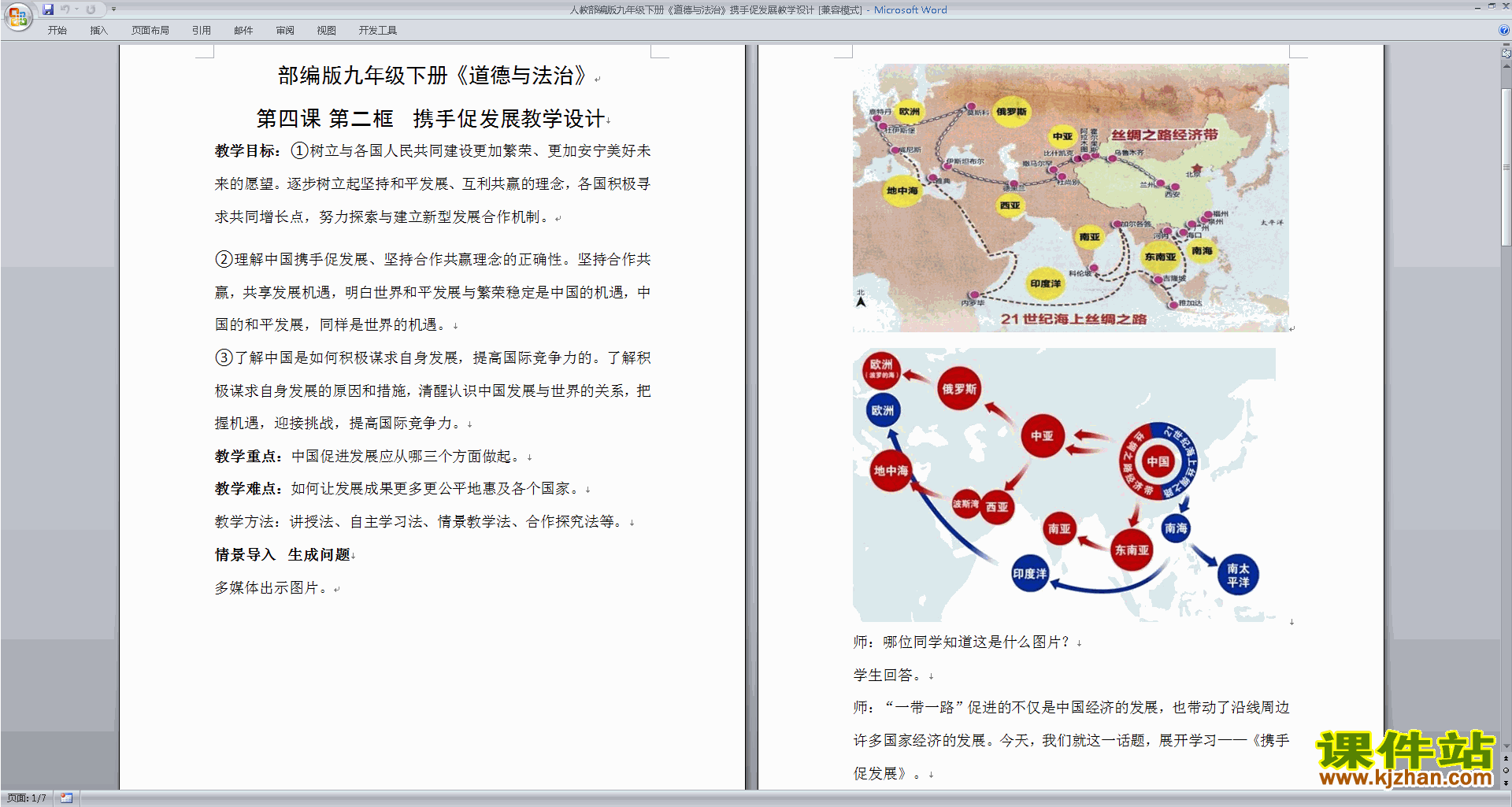Click the bold heading 情景导入 生成问题
1512x807 pixels.
(x=283, y=554)
